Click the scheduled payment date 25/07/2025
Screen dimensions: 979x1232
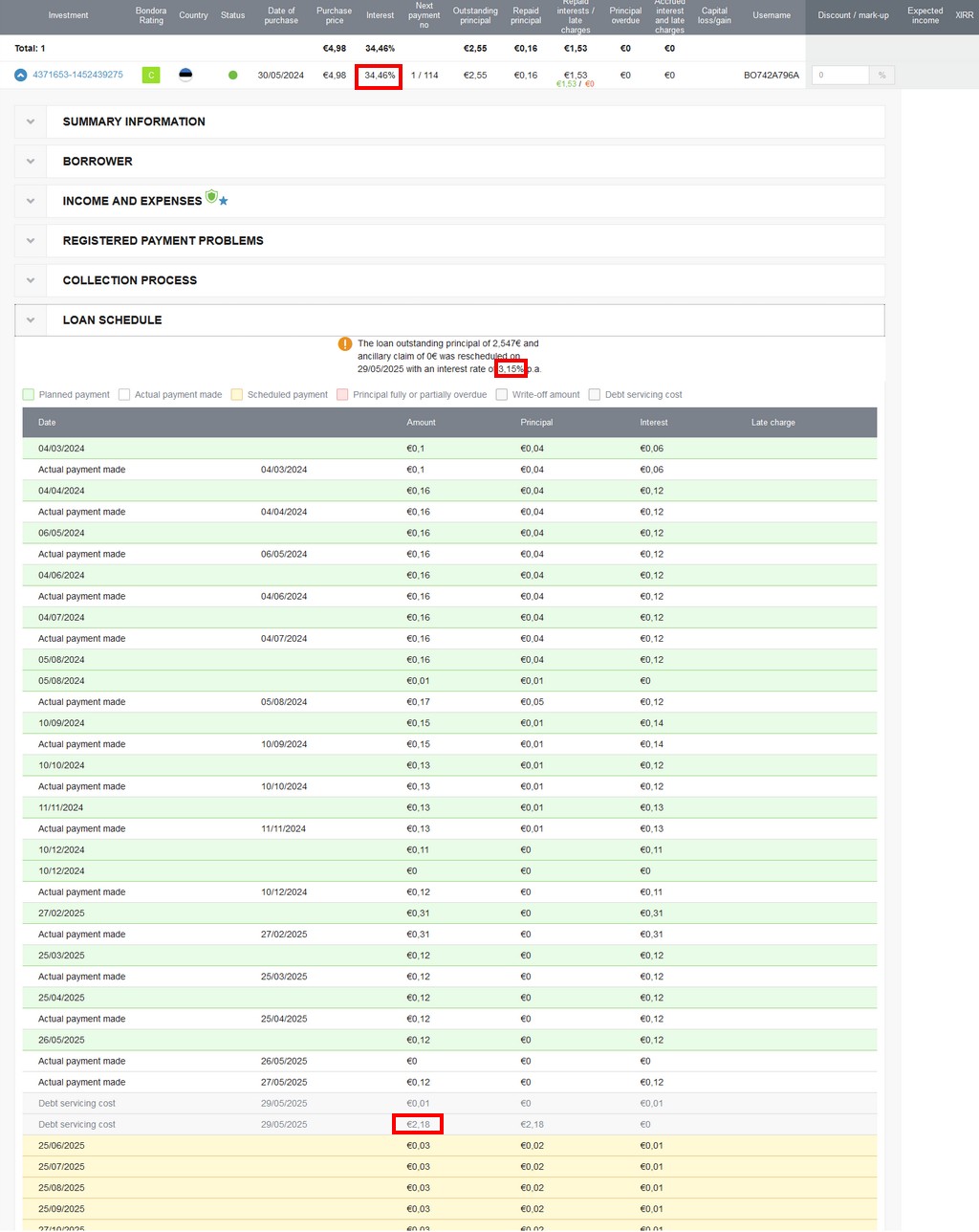[x=61, y=1167]
